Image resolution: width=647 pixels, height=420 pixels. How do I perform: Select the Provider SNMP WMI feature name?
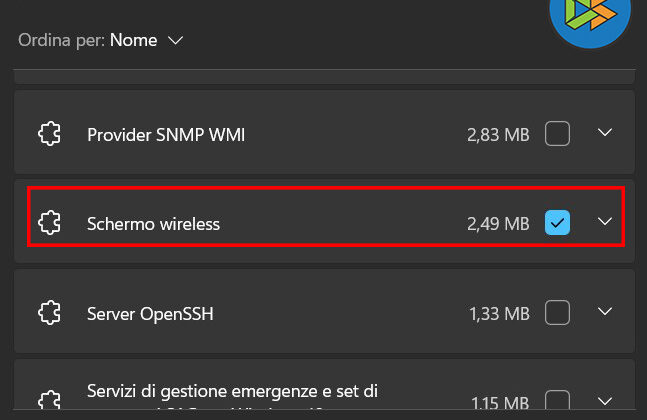click(166, 134)
